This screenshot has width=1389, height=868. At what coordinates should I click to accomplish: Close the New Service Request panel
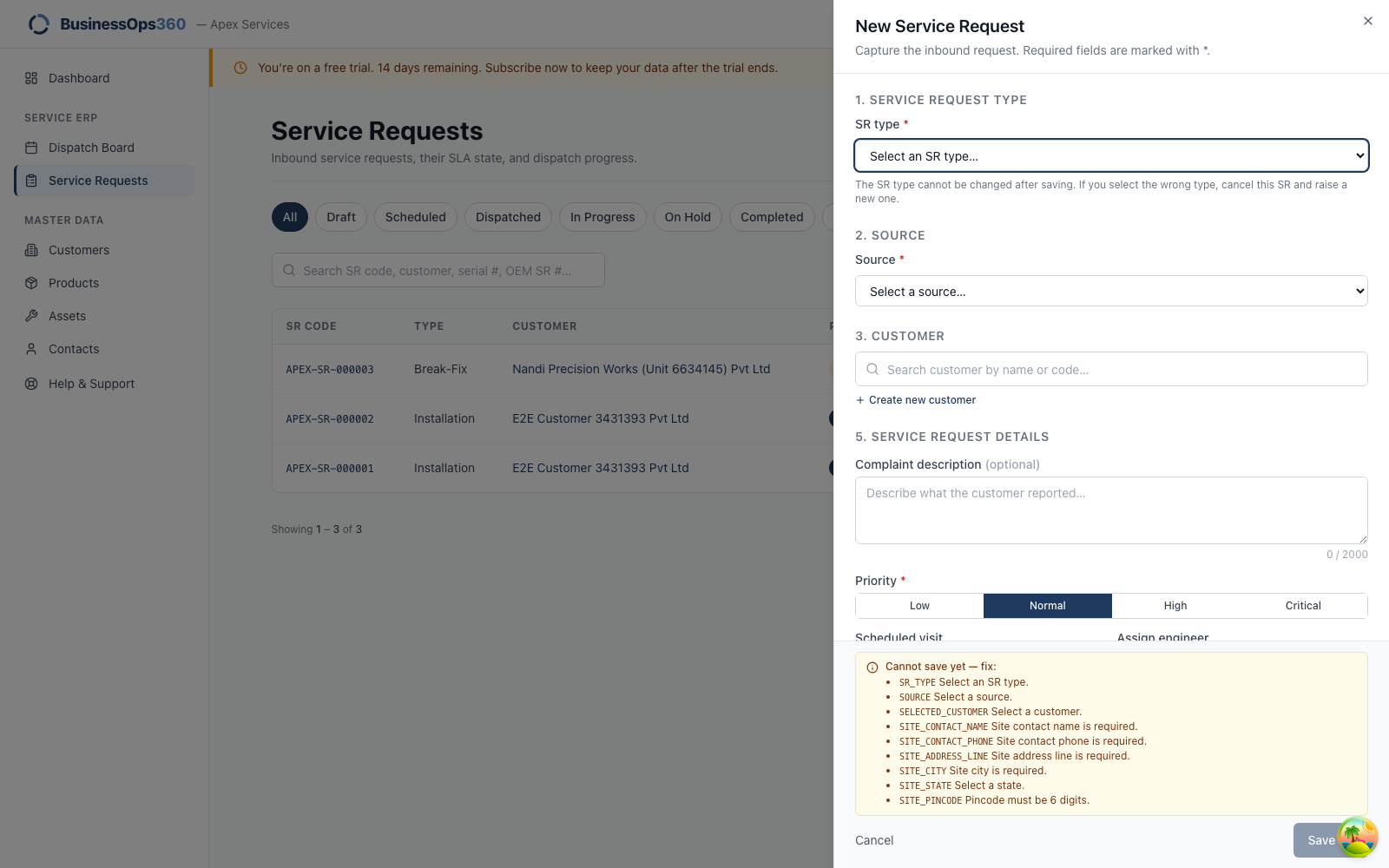click(x=1368, y=21)
